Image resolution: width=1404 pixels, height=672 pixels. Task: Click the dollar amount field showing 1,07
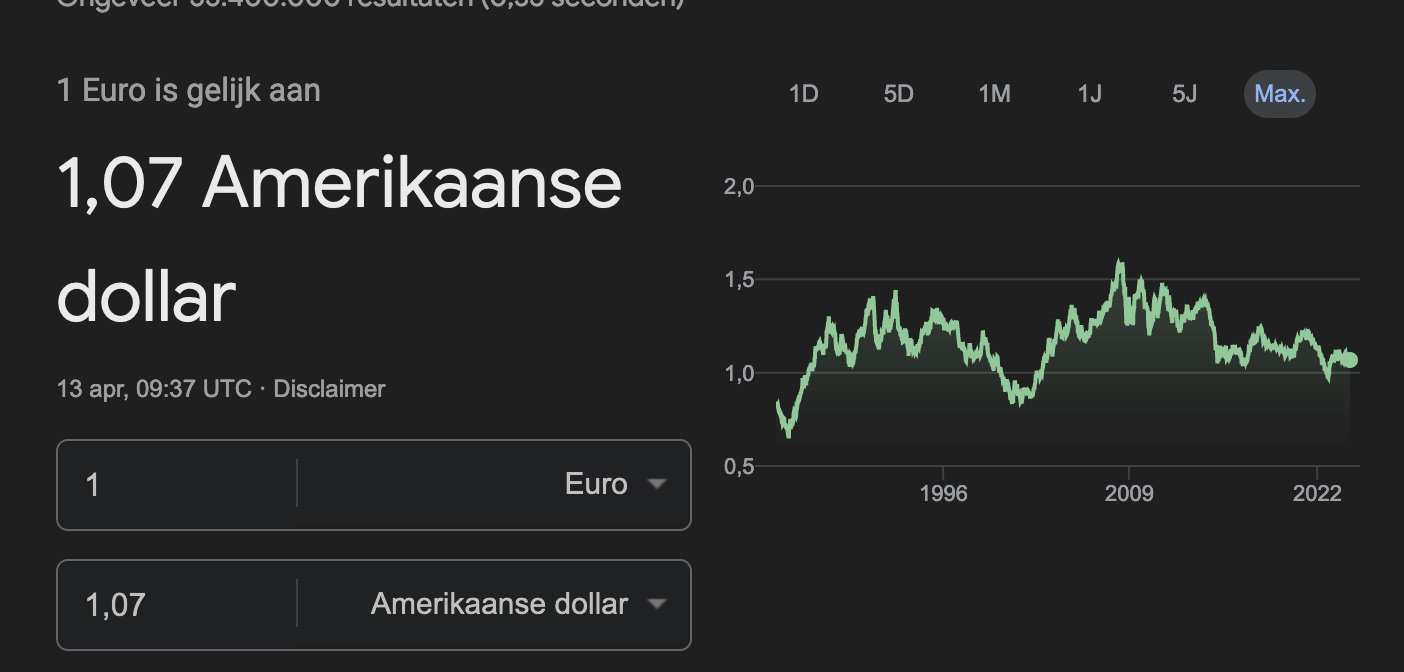(177, 605)
